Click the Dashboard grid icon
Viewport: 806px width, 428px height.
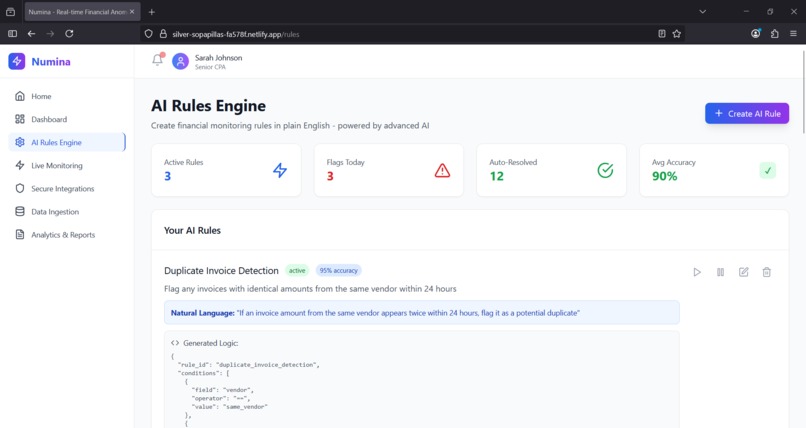(x=20, y=119)
